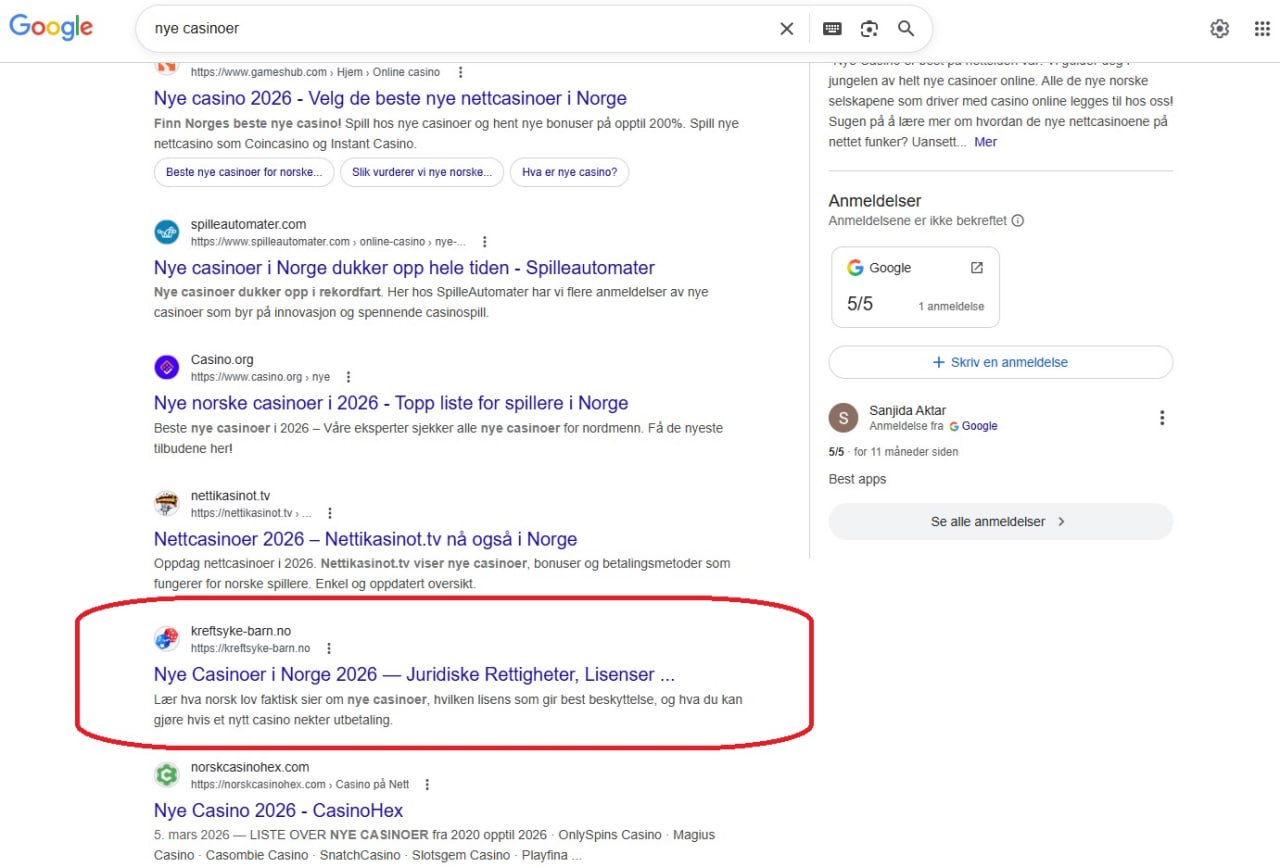Open more options for Casino.org result

pos(348,377)
